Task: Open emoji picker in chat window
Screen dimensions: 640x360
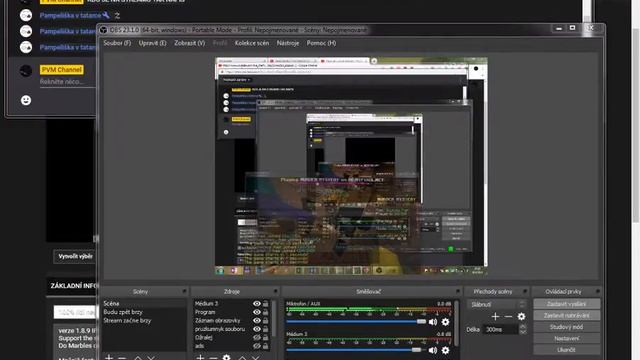Action: 26,100
